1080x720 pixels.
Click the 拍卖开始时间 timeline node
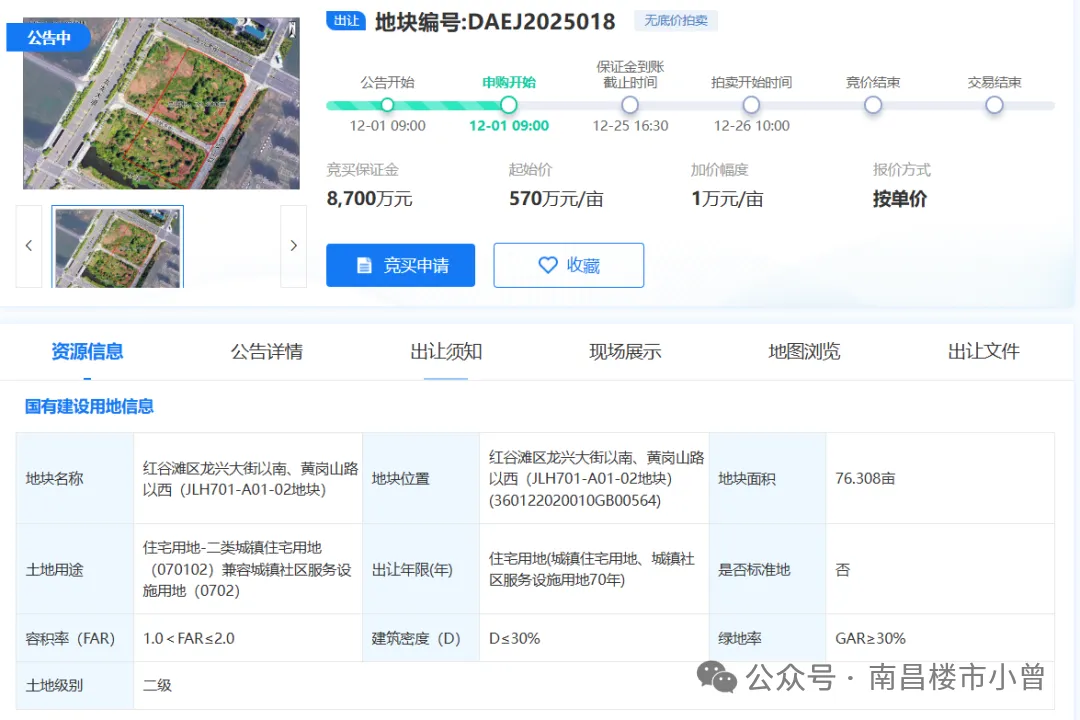tap(751, 105)
